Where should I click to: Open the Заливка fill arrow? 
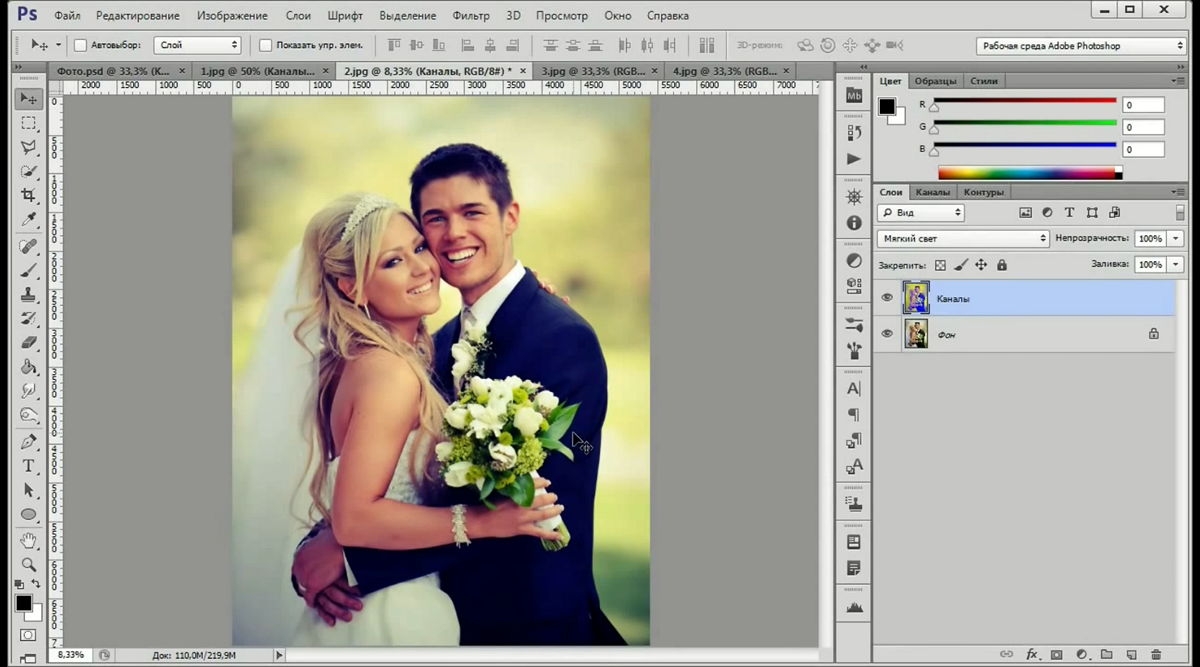coord(1176,265)
